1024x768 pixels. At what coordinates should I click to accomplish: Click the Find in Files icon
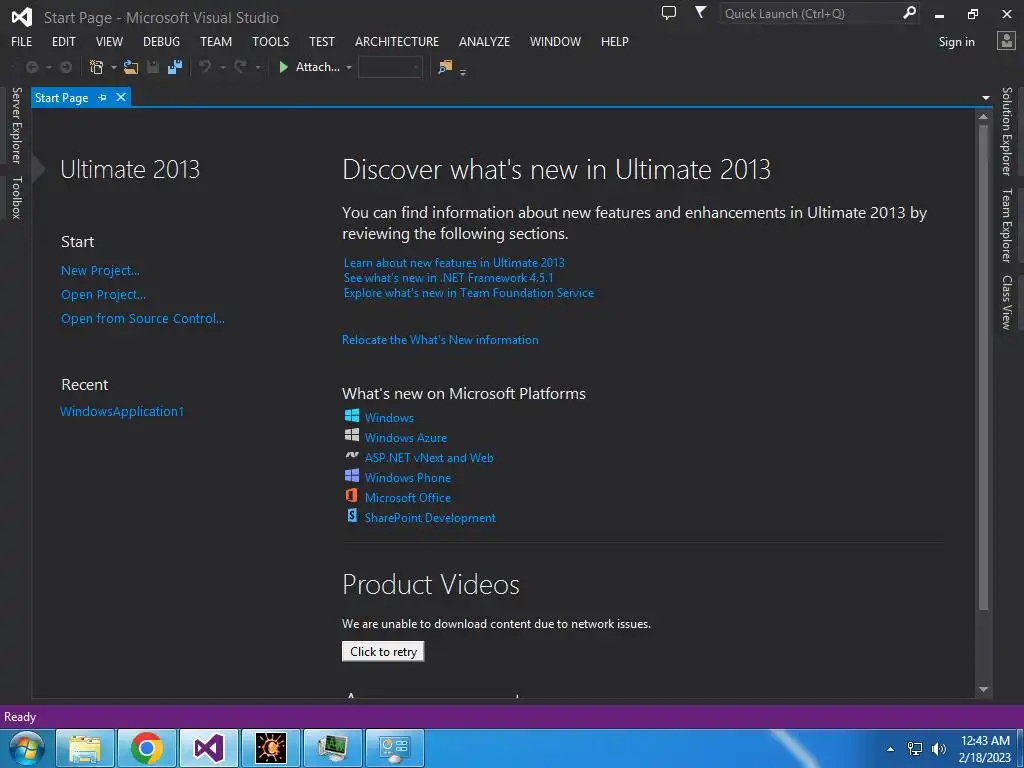pos(445,67)
